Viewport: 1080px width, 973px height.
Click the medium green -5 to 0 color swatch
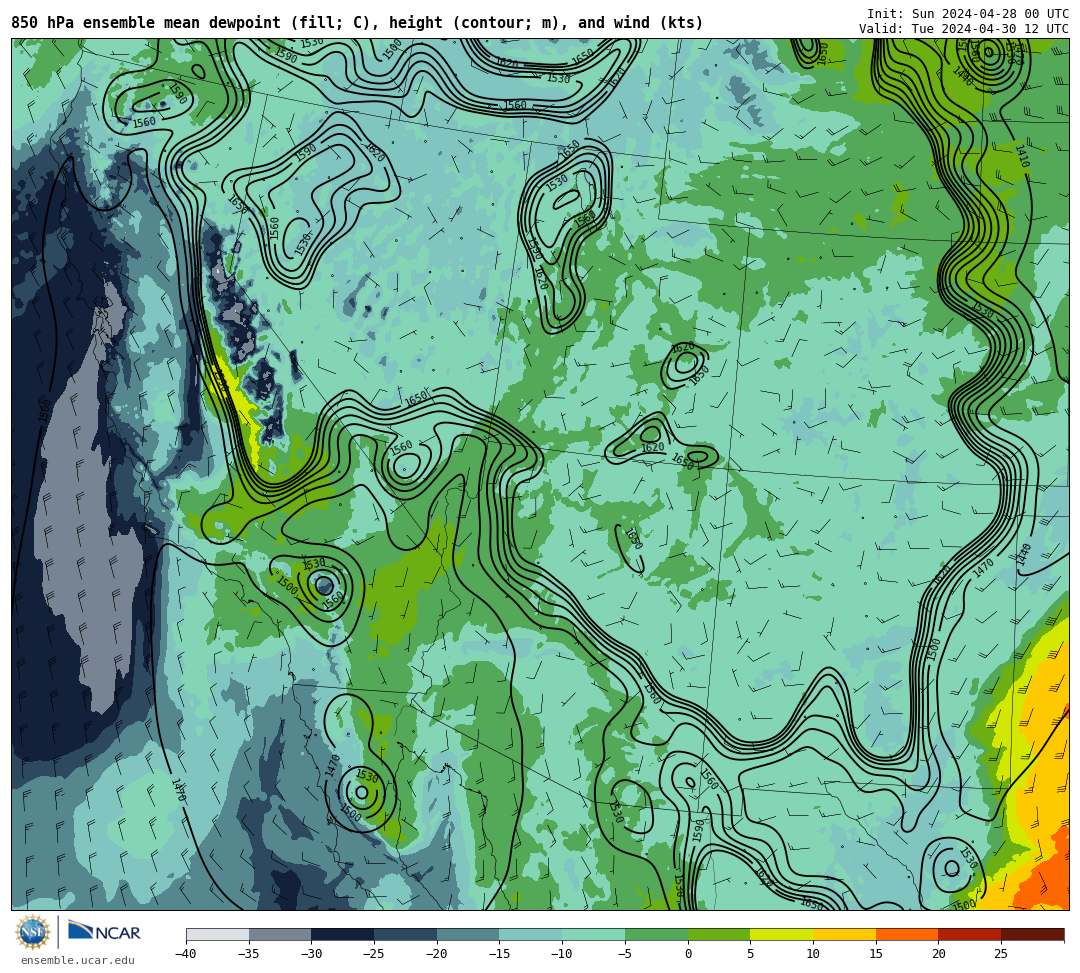[x=656, y=934]
